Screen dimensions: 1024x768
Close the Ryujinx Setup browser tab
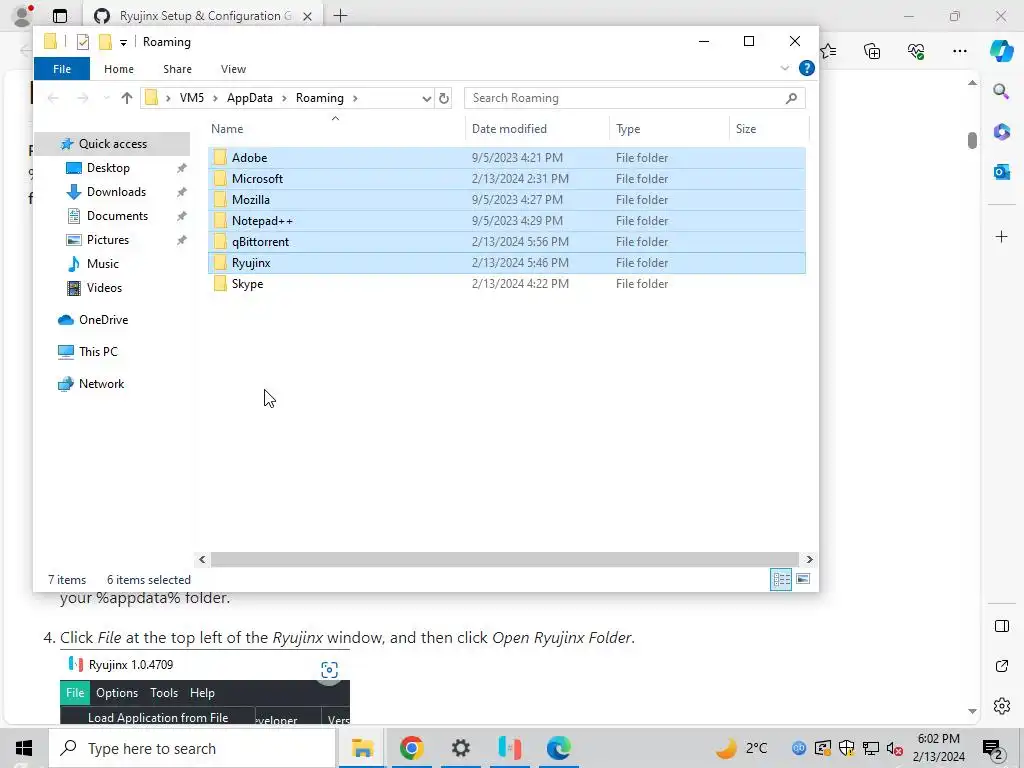click(x=307, y=16)
